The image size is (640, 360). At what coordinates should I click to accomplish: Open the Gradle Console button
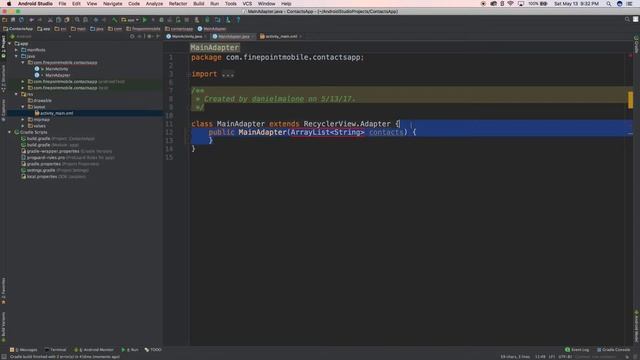(x=613, y=350)
